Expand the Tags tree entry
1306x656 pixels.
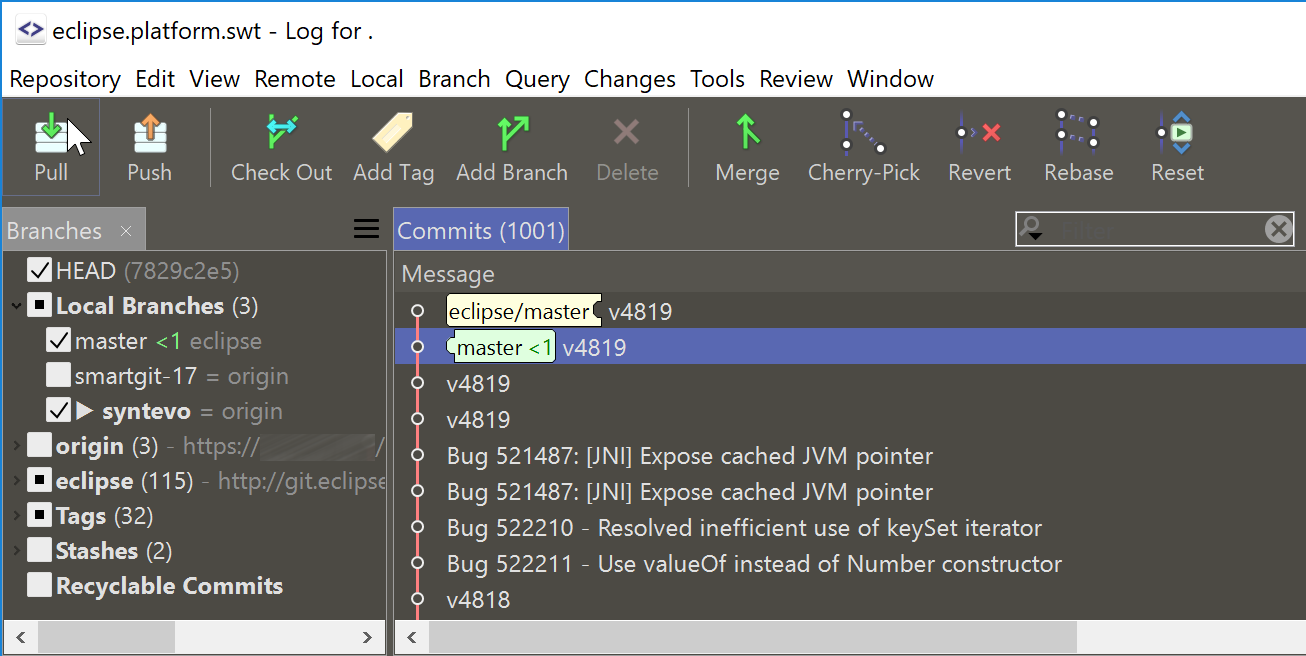pos(14,515)
